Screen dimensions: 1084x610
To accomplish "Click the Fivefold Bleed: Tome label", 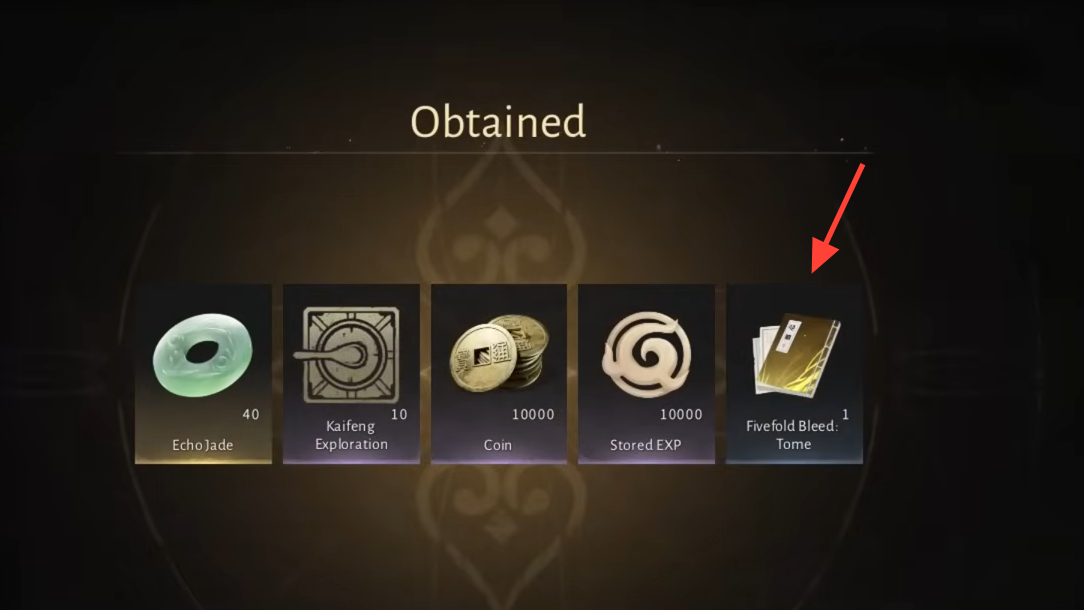I will tap(792, 435).
